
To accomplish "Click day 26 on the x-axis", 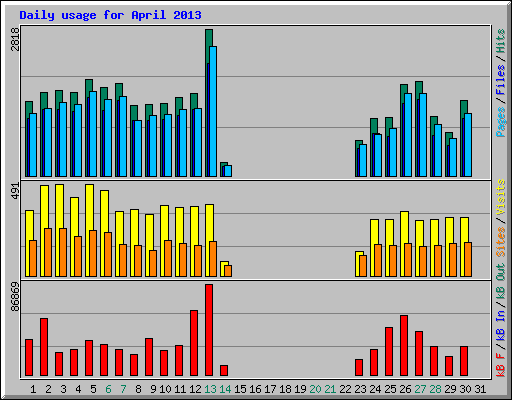I will point(405,389).
